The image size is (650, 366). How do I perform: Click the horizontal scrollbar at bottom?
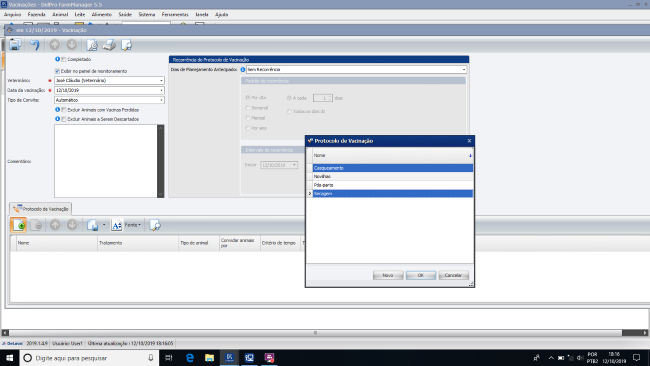(315, 333)
